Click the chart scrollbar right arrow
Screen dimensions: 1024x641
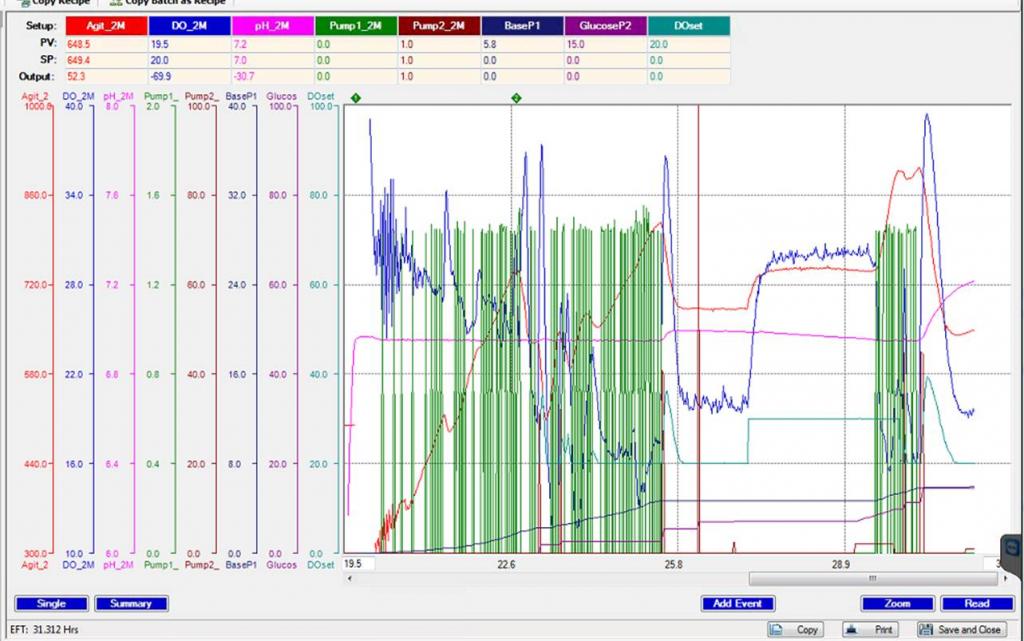(1005, 578)
